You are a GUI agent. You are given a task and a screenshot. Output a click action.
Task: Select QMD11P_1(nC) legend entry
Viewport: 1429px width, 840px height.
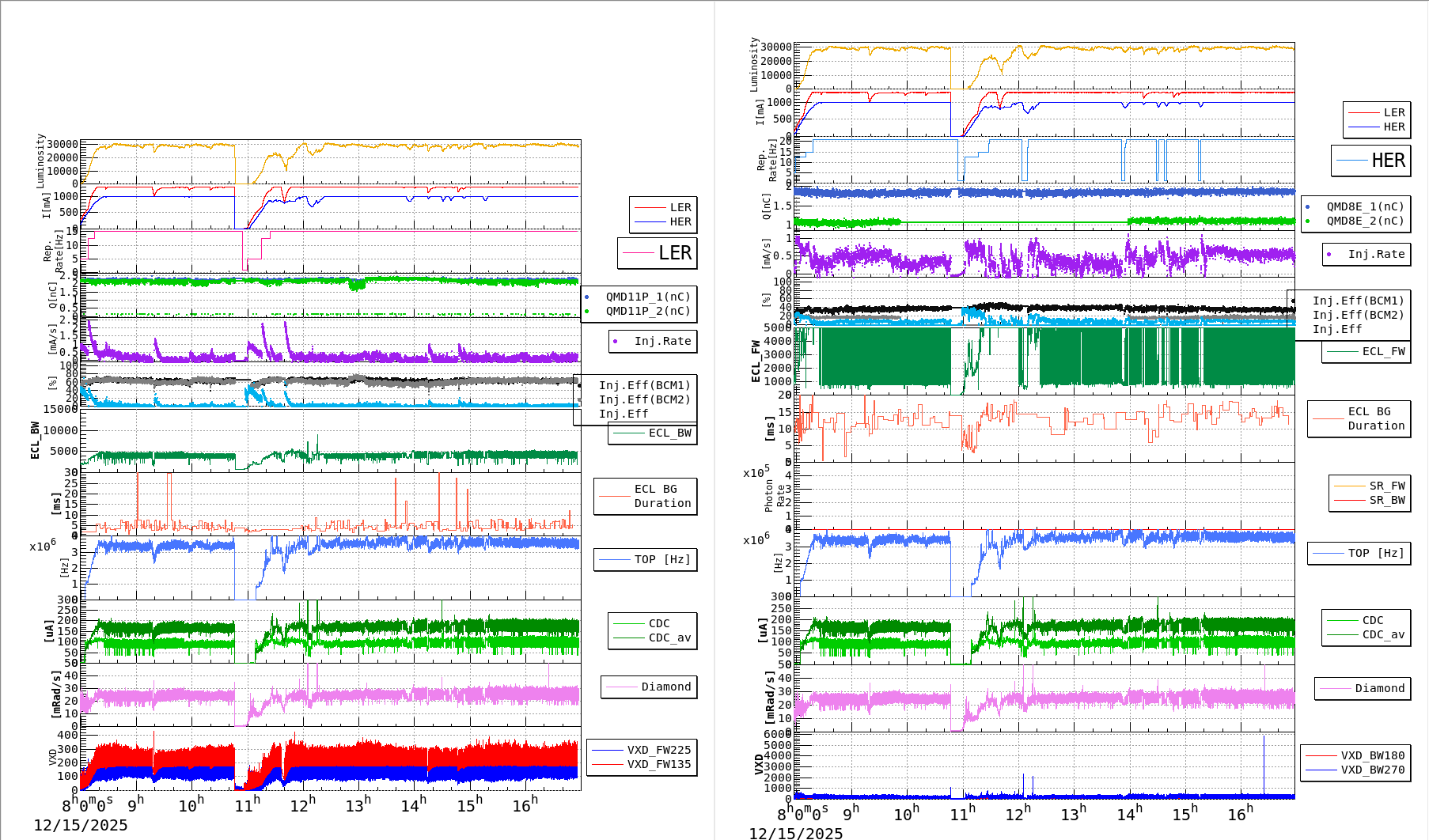click(x=647, y=297)
